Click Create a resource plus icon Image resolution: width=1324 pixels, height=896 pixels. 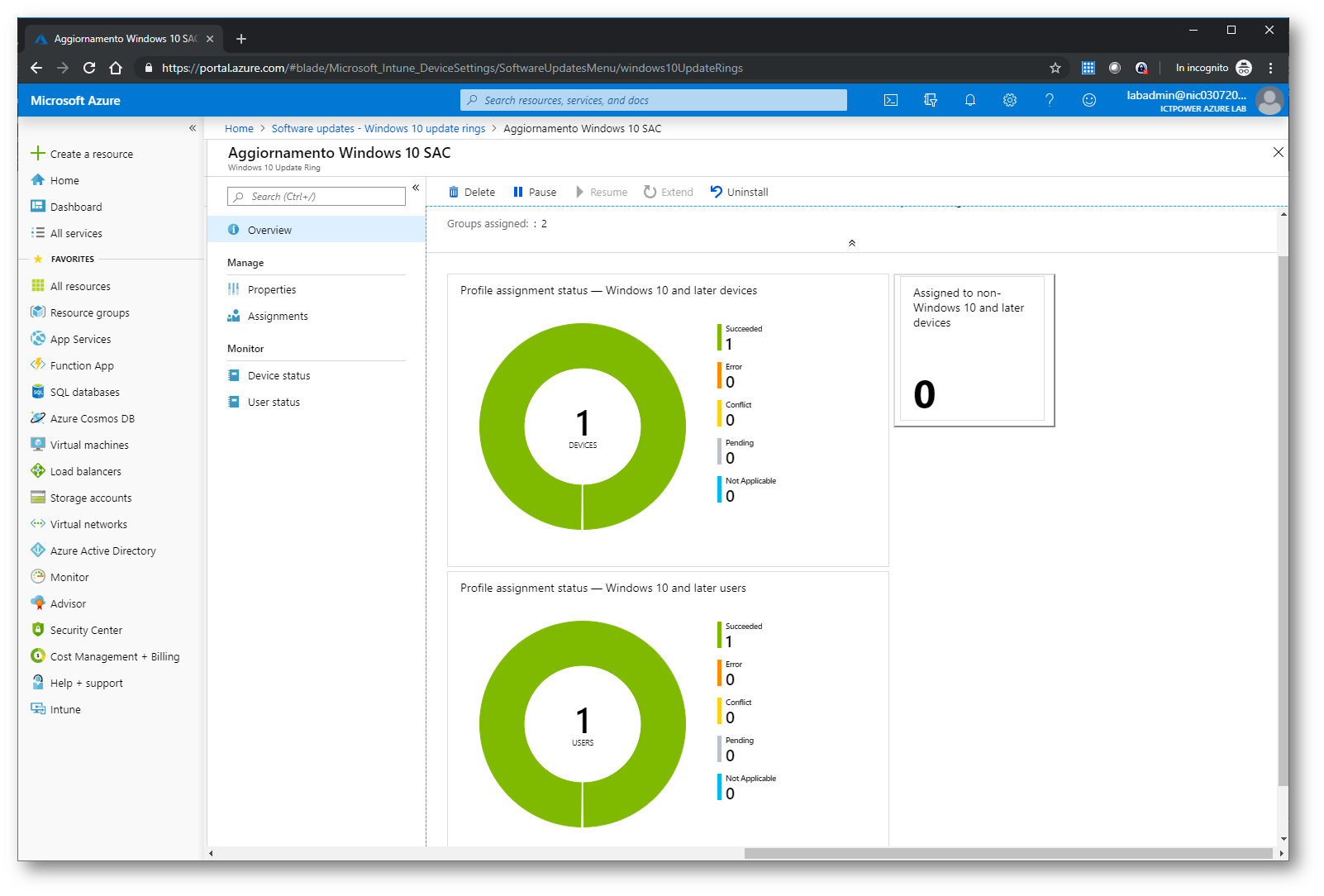pyautogui.click(x=37, y=153)
